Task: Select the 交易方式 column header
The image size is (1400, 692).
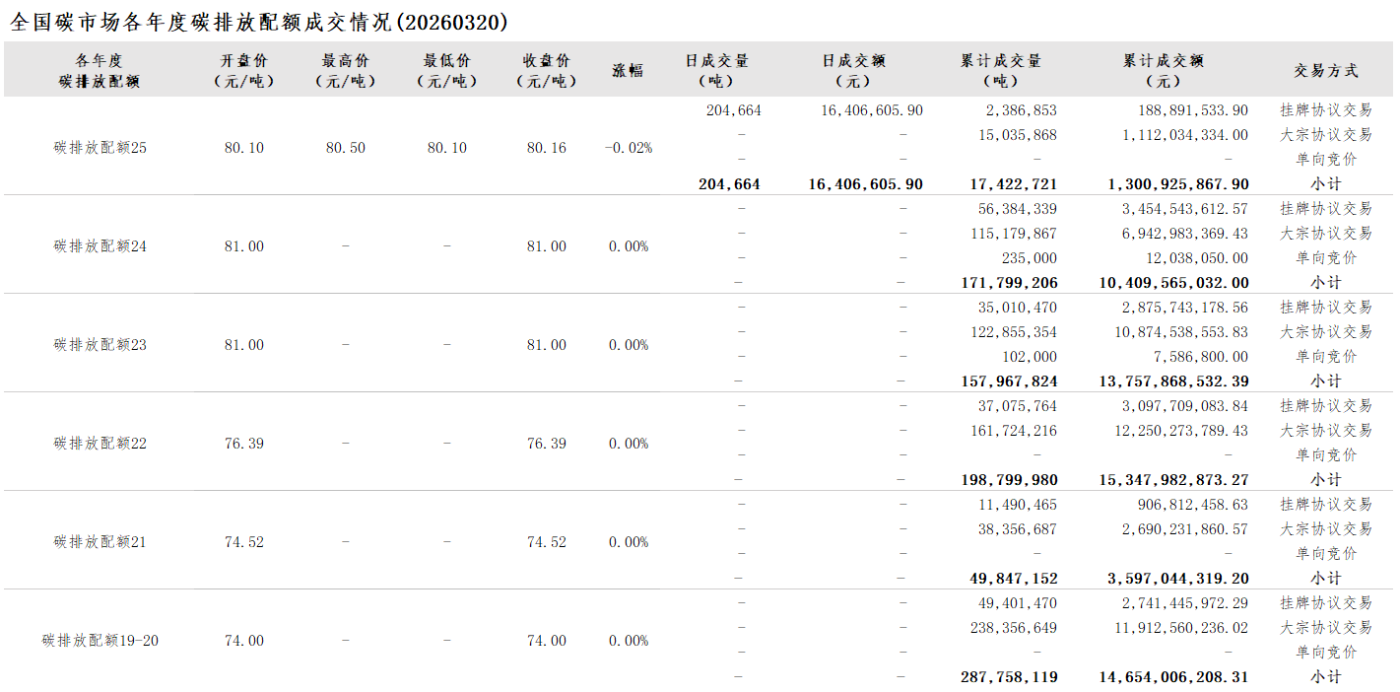Action: point(1326,71)
